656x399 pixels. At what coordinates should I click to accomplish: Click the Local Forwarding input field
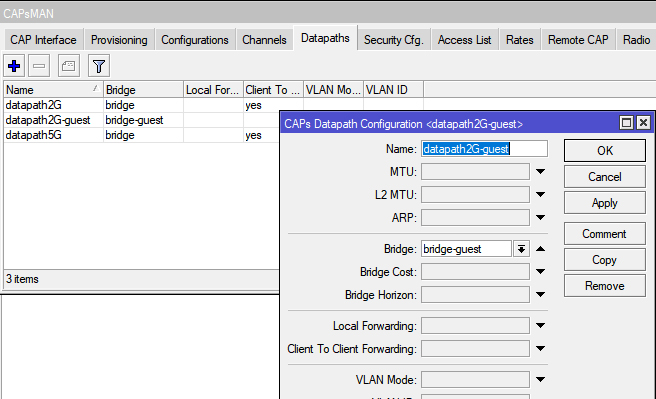pos(475,325)
